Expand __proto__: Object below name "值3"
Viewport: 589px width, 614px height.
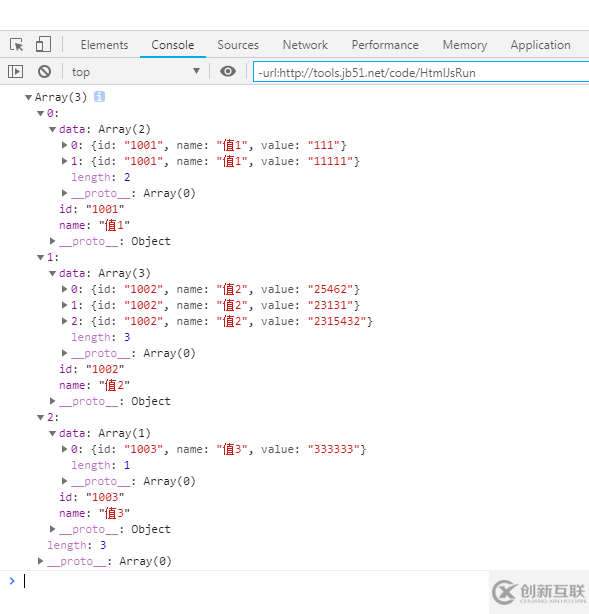[52, 529]
